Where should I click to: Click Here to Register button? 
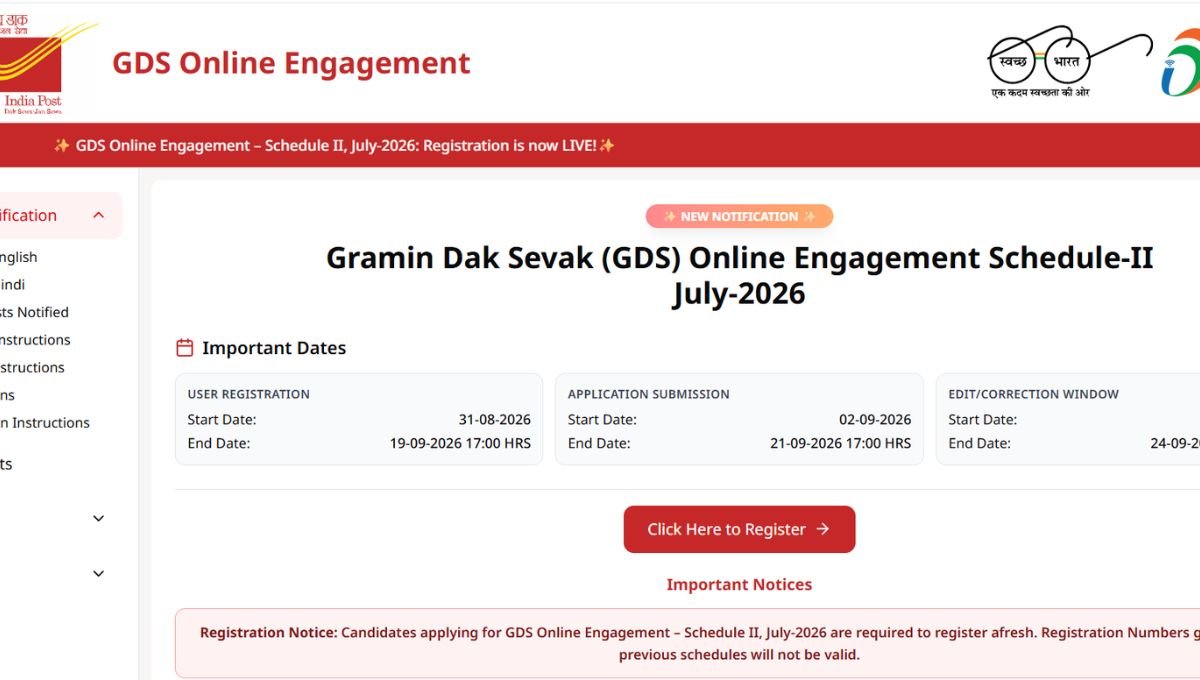(x=739, y=529)
